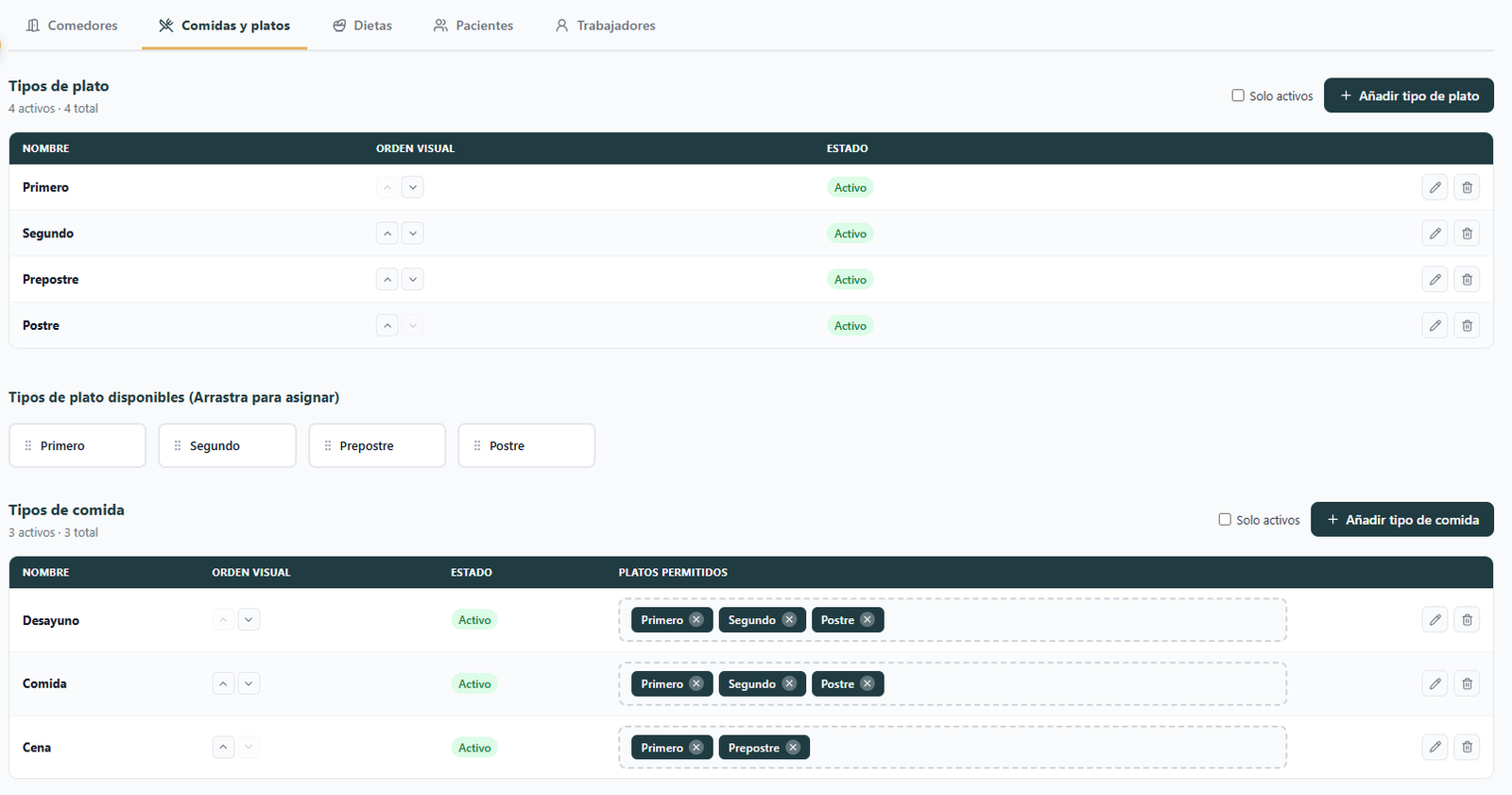The image size is (1512, 795).
Task: Delete the Primero plato type
Action: pos(1467,187)
